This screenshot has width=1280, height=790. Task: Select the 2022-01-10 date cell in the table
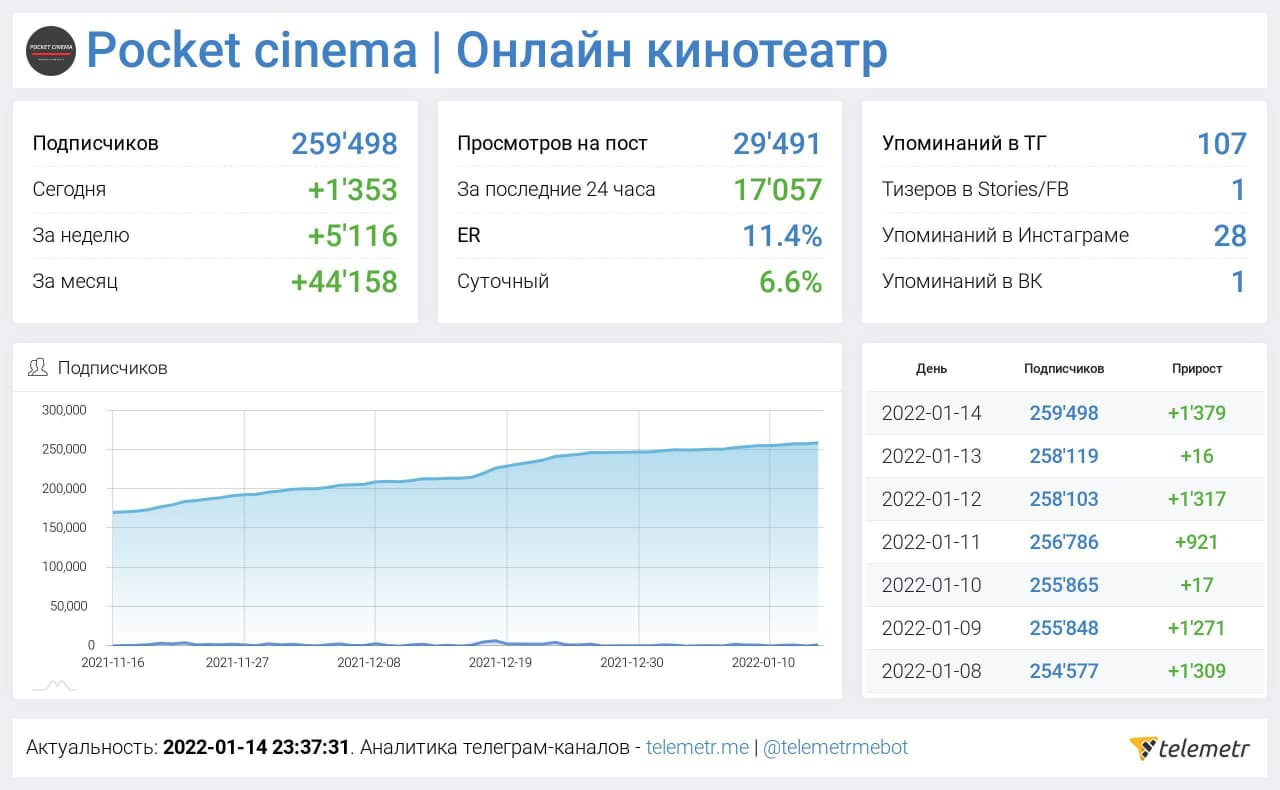(932, 585)
